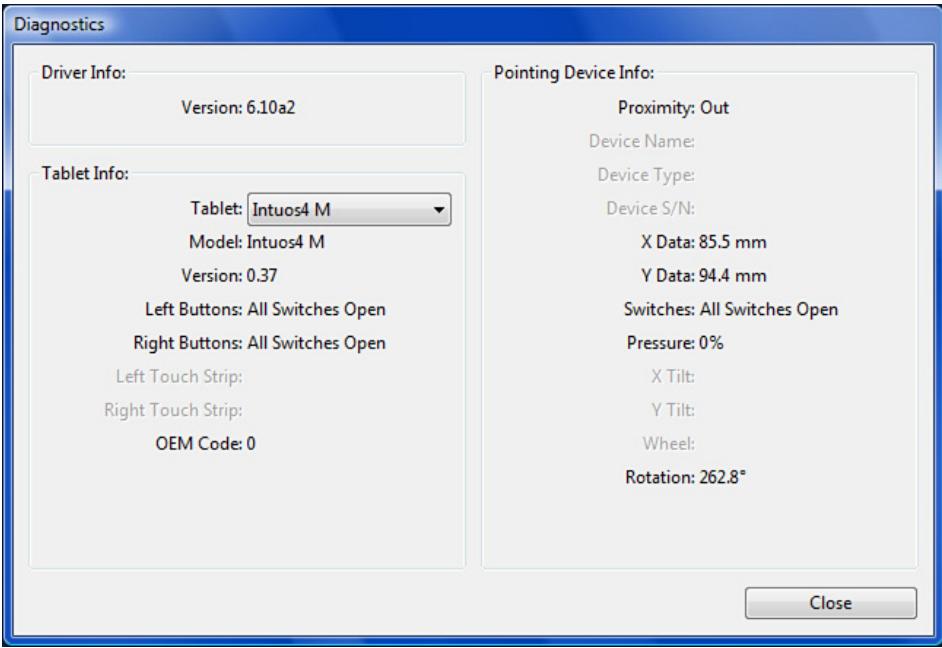Click the pointing device Switches: All Switches Open line
The image size is (942, 648).
click(731, 309)
